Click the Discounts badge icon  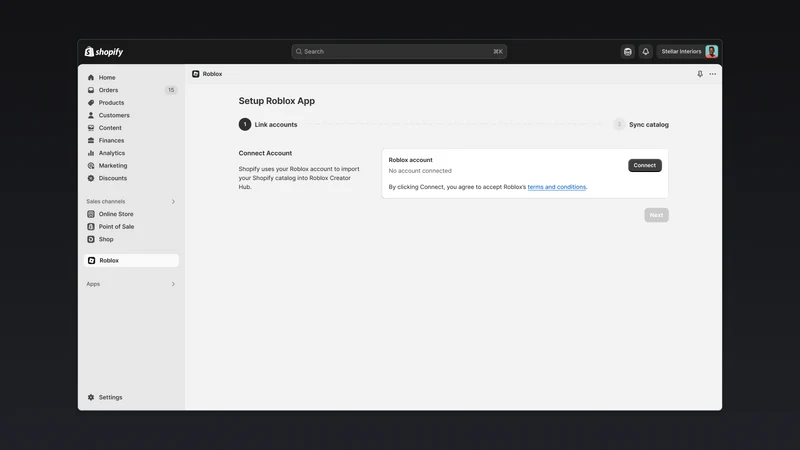91,179
